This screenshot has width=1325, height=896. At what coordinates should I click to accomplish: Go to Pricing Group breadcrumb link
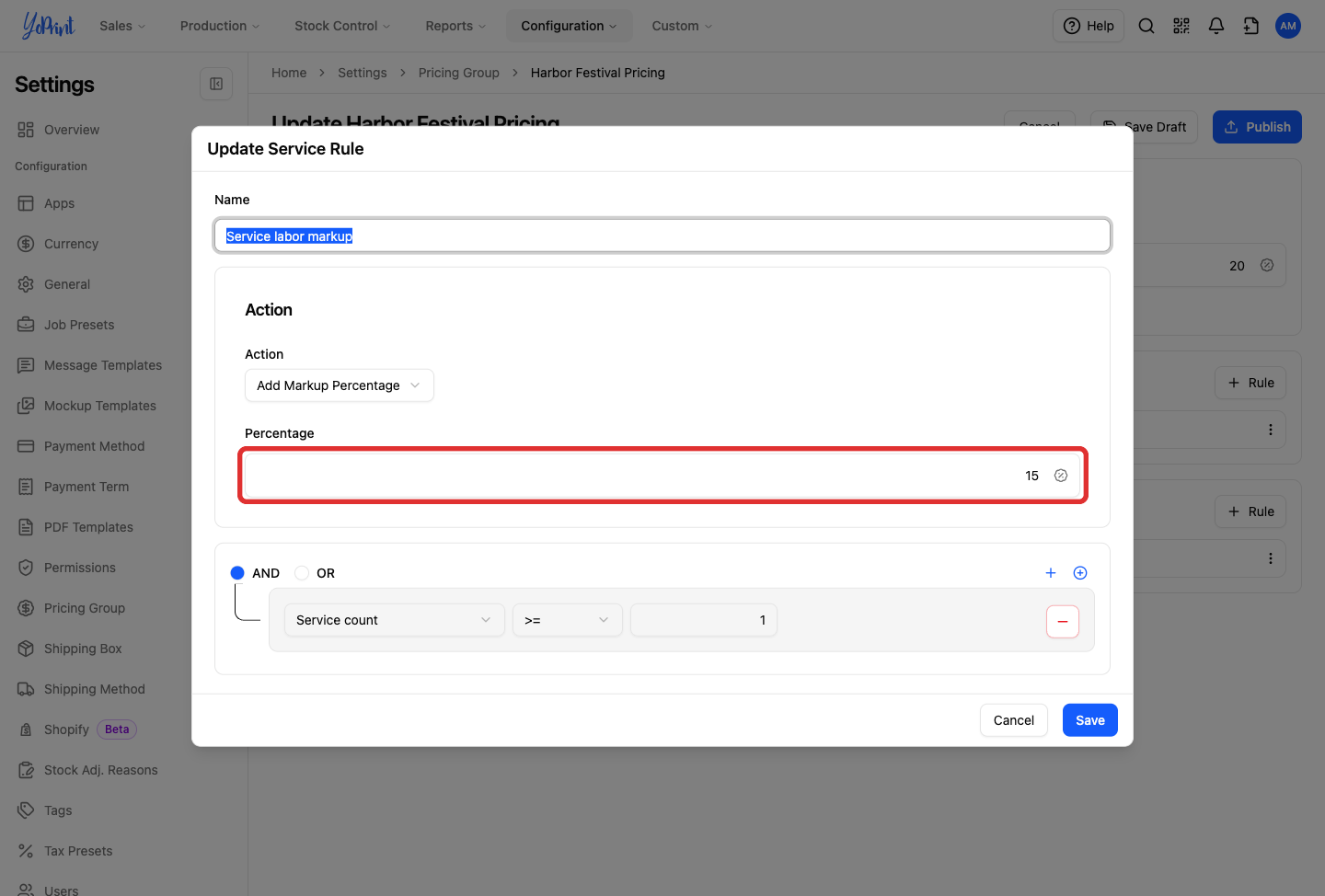point(459,73)
